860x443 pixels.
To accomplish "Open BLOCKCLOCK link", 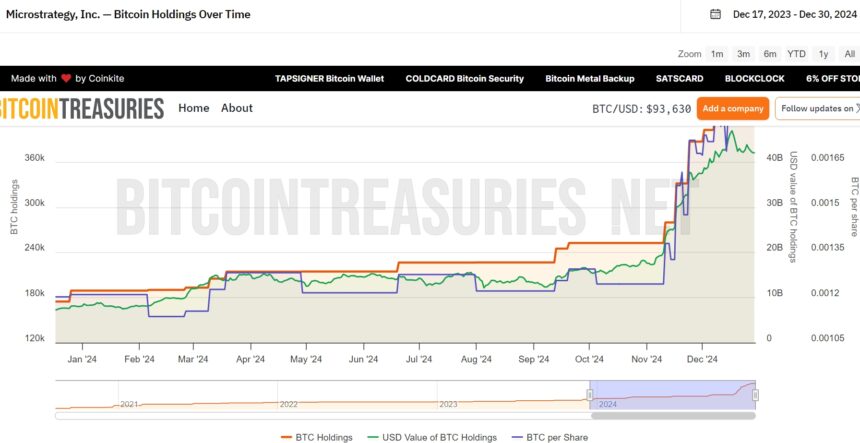I will click(x=755, y=78).
